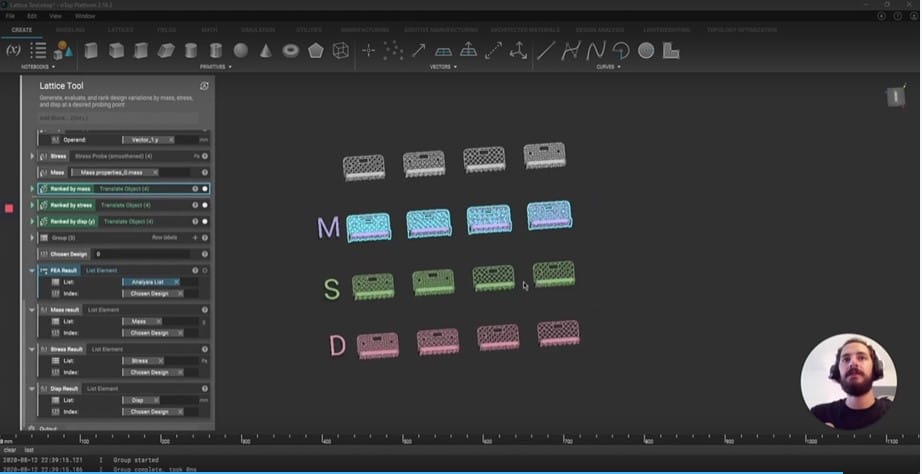This screenshot has height=474, width=922.
Task: Collapse the FEA Result block
Action: pos(32,271)
